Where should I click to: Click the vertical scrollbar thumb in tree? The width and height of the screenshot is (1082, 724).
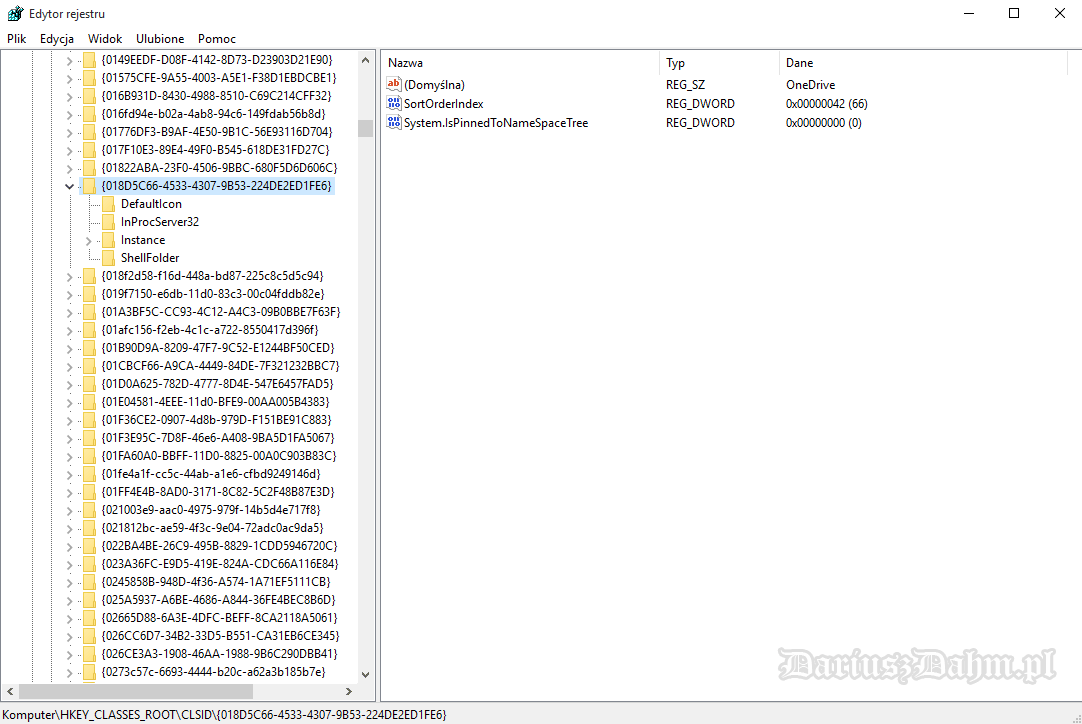pos(365,128)
